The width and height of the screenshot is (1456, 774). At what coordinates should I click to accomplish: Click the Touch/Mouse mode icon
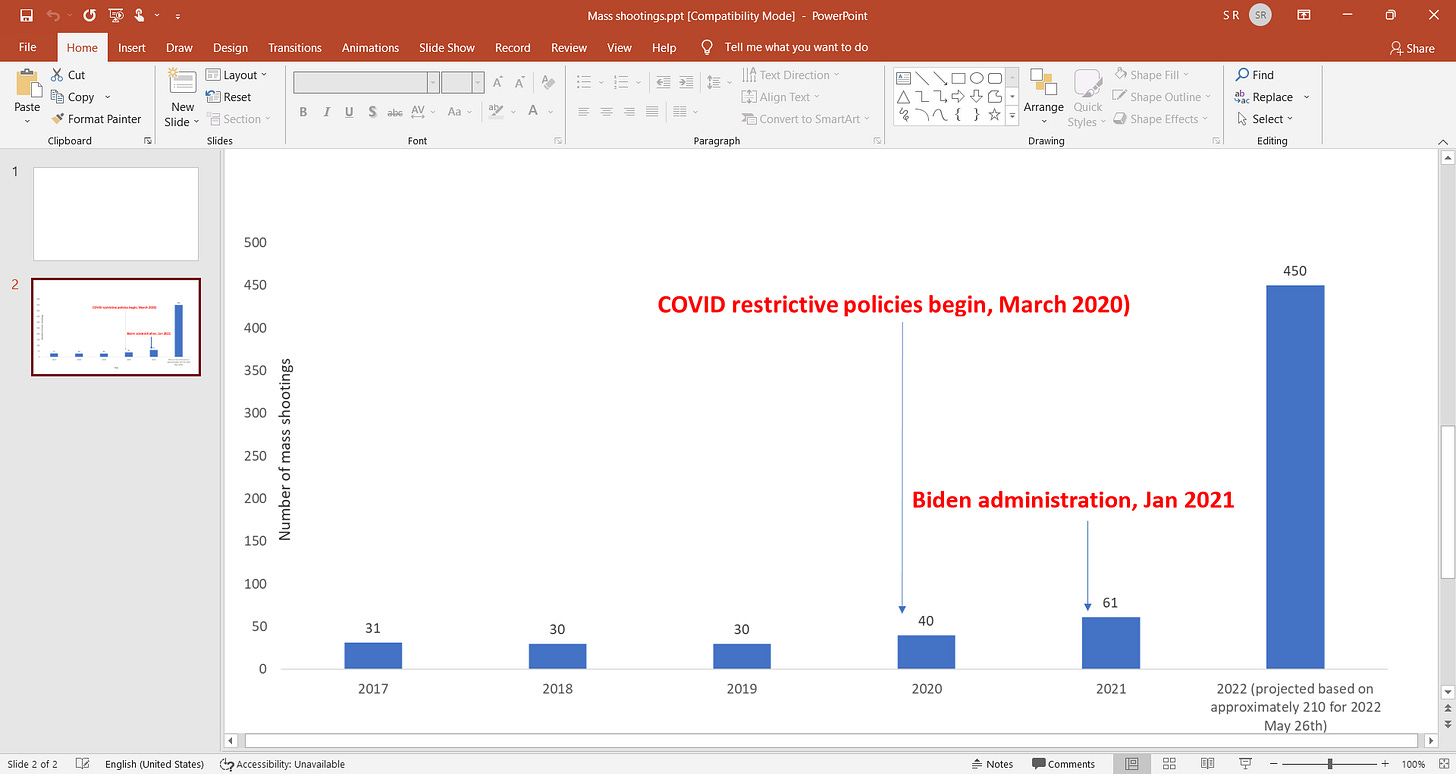tap(141, 15)
